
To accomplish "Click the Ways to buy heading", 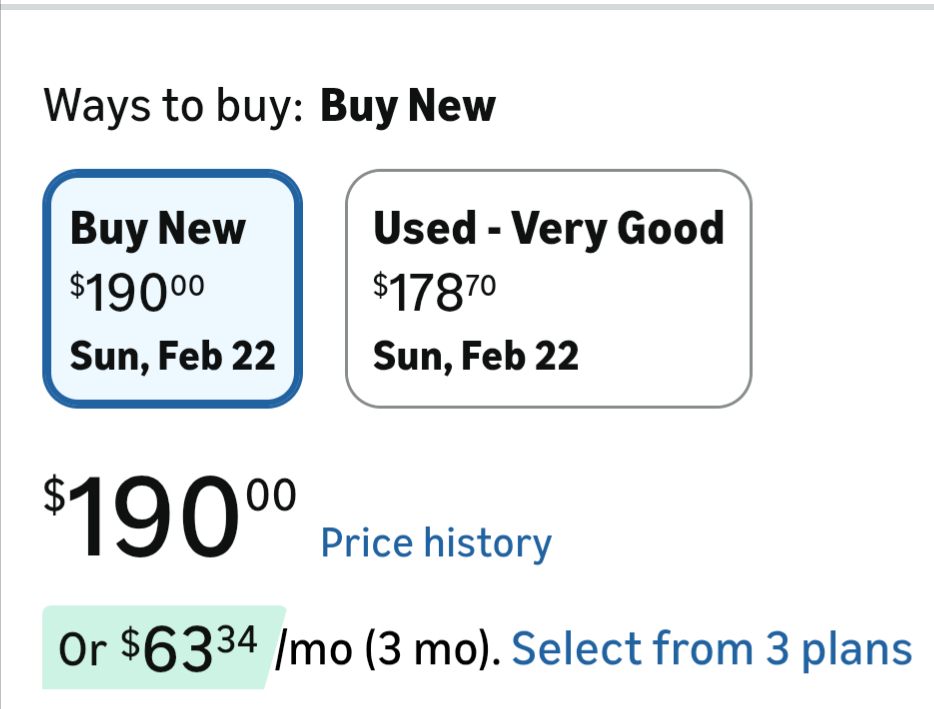I will [173, 105].
